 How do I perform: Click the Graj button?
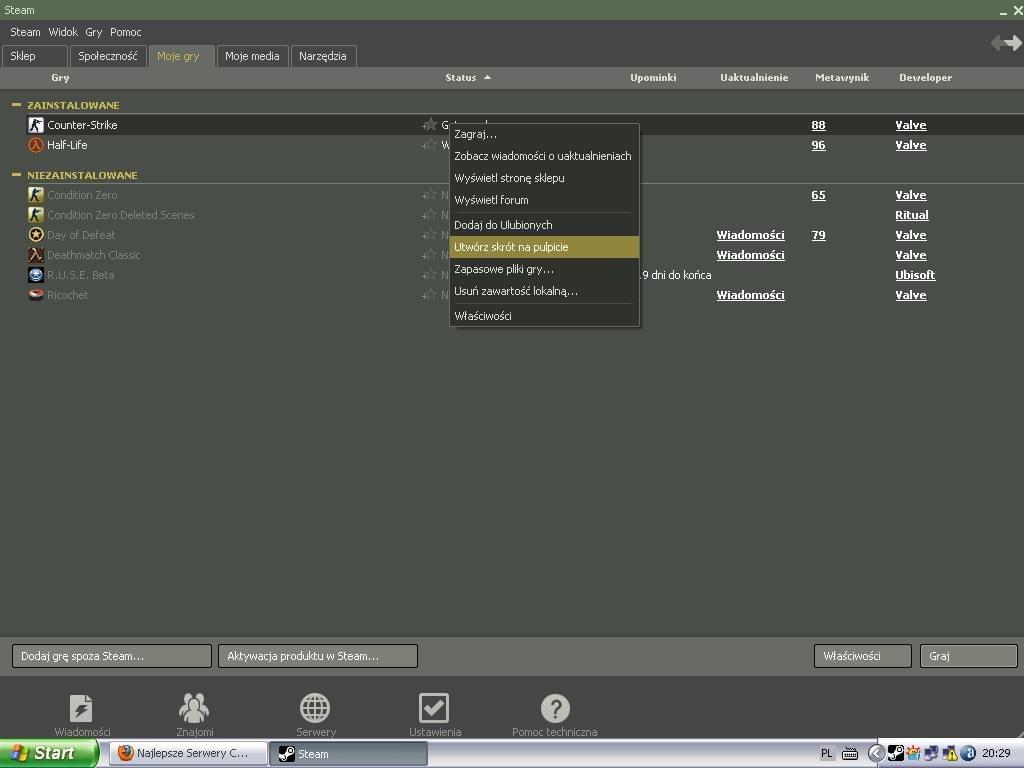(968, 656)
